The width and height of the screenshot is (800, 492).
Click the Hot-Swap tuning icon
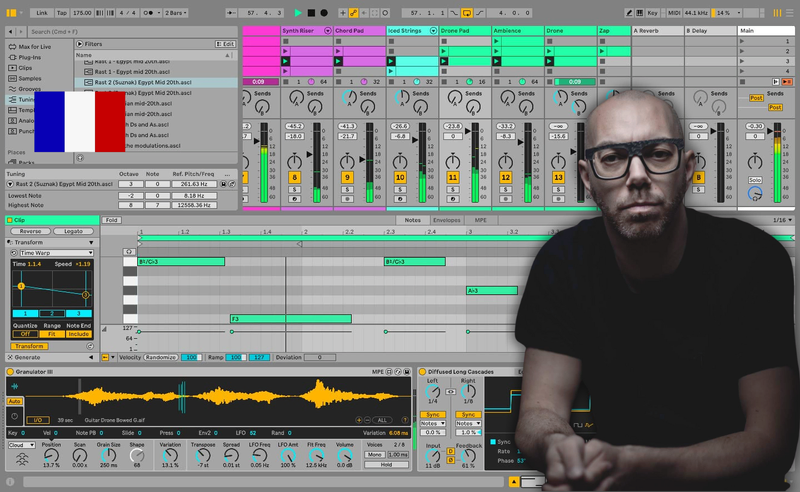232,184
